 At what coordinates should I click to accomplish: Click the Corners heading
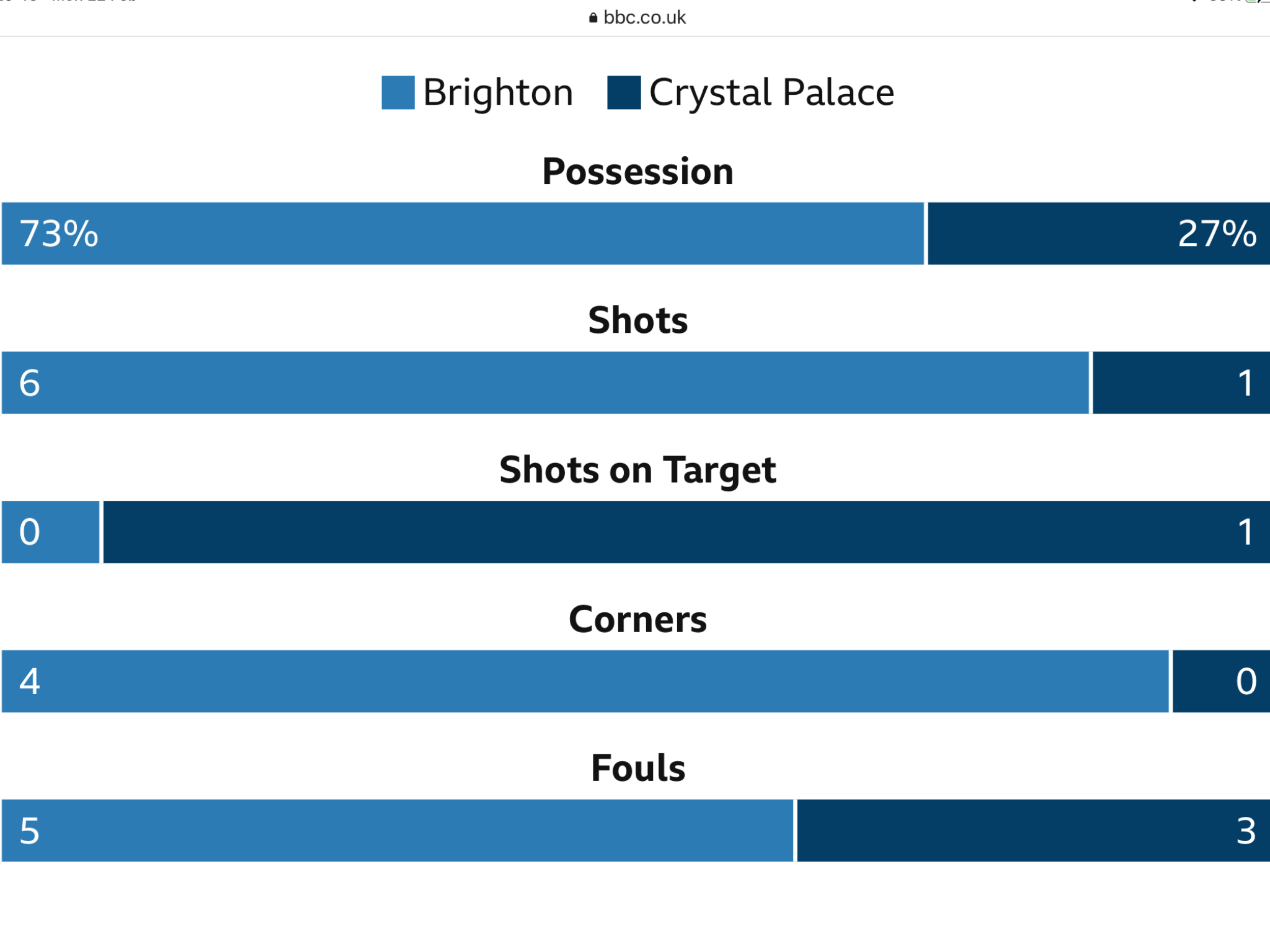point(637,619)
